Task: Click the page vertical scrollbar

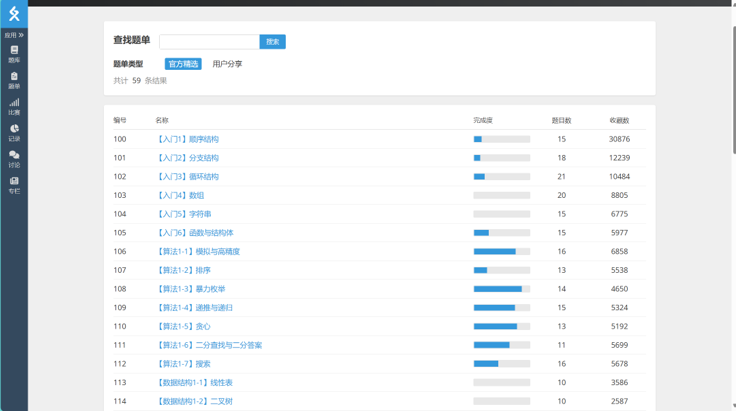Action: tap(736, 90)
